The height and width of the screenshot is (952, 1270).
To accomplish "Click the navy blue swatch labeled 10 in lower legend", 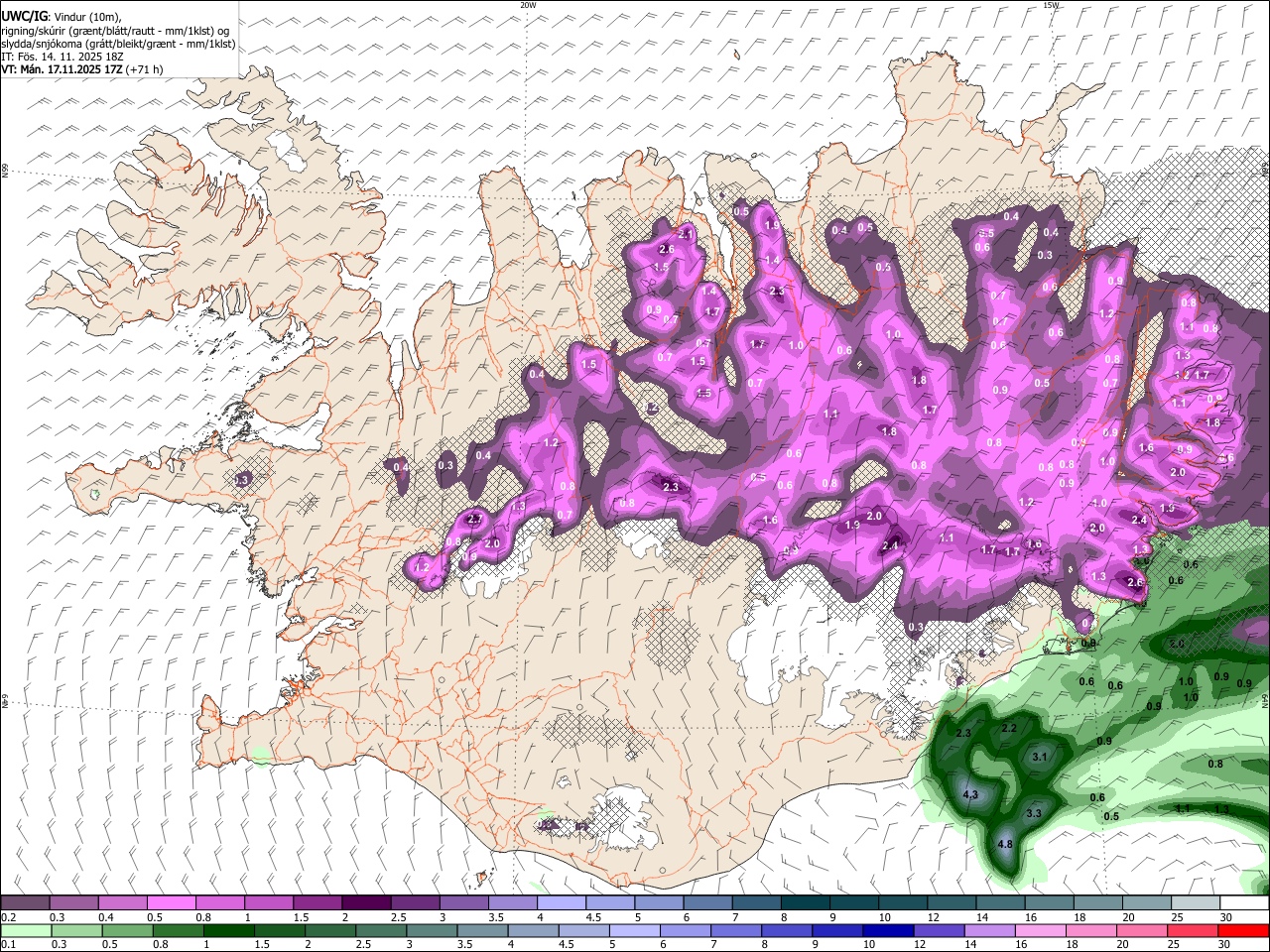I will point(887,930).
